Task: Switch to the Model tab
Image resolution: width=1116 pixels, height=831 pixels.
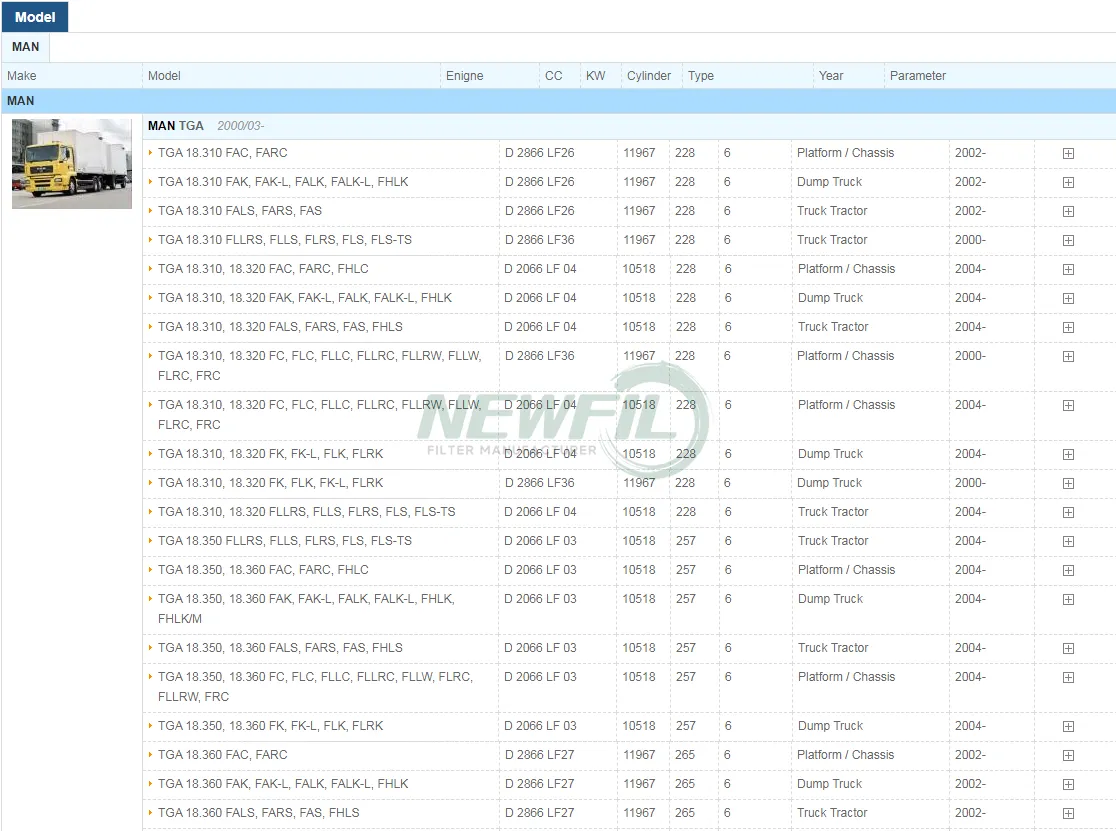Action: click(35, 17)
